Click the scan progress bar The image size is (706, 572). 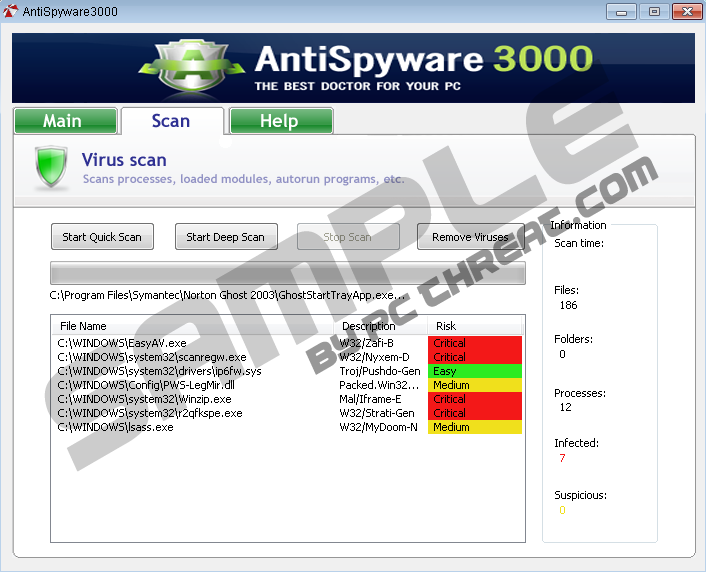coord(288,273)
